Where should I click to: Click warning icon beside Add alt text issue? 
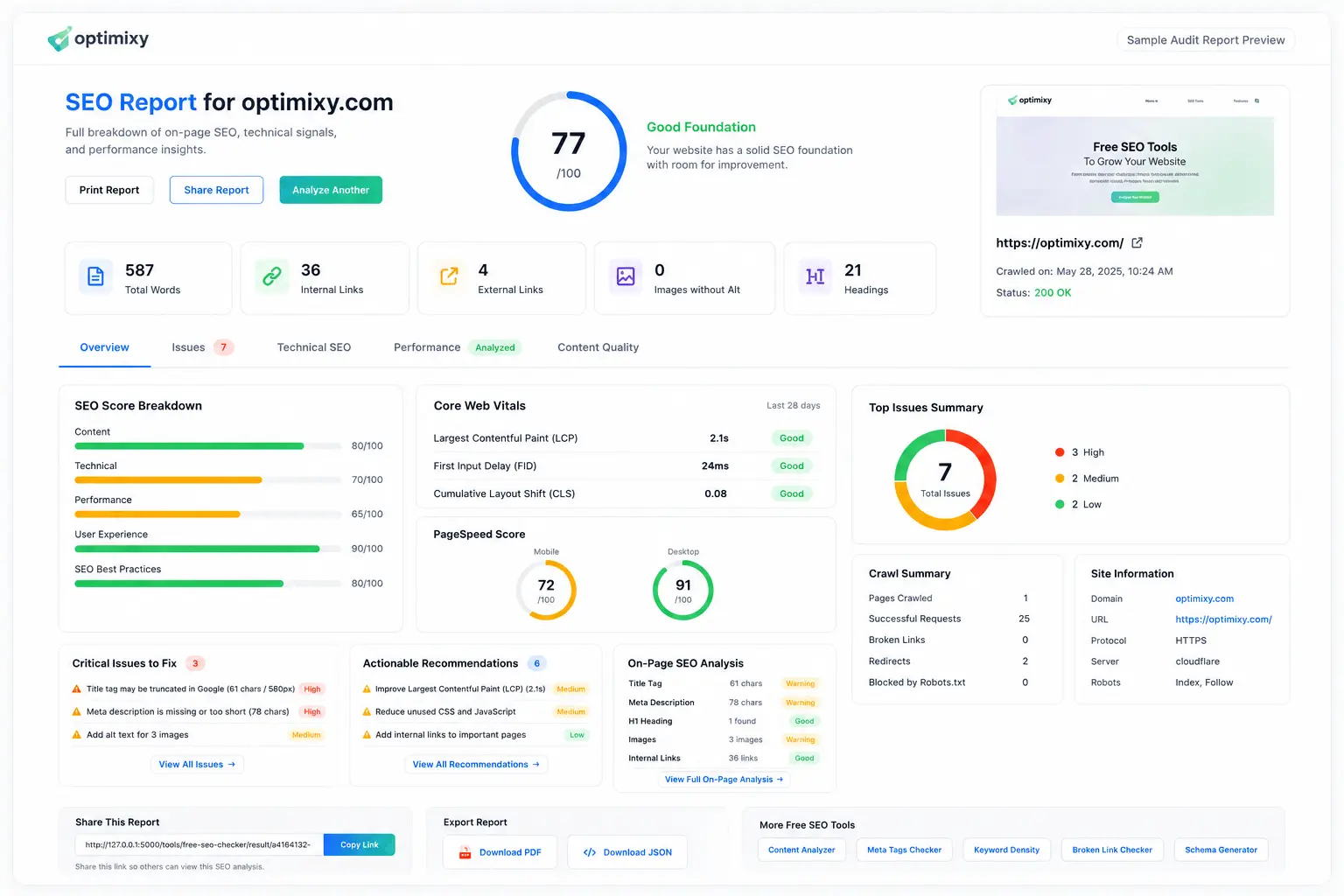coord(77,735)
